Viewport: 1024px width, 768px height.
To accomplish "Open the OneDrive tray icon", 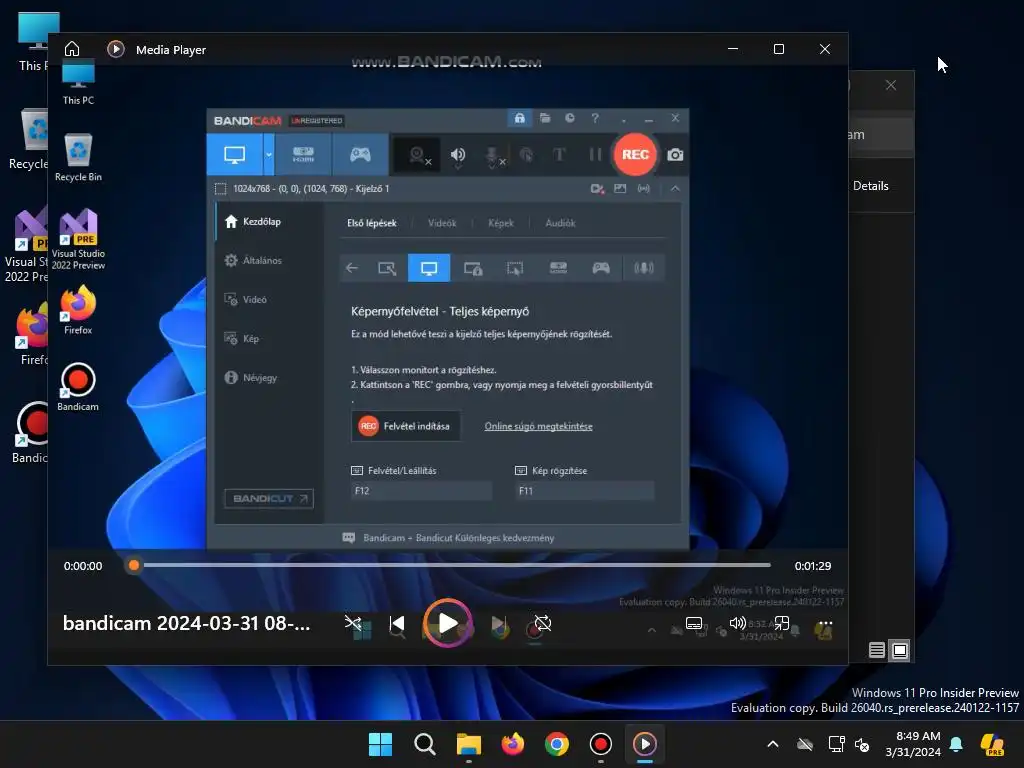I will tap(805, 744).
